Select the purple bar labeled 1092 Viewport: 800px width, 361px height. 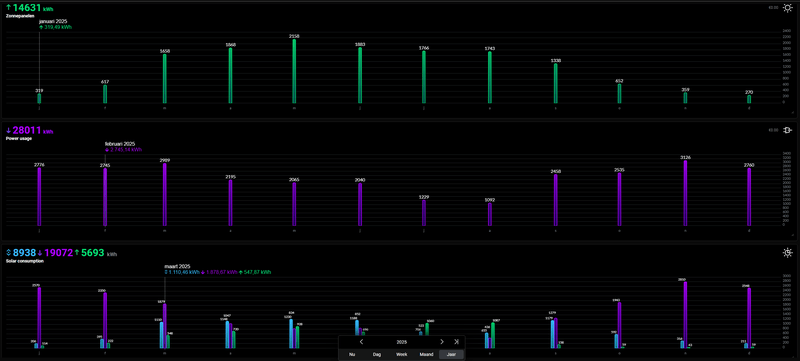(x=490, y=215)
